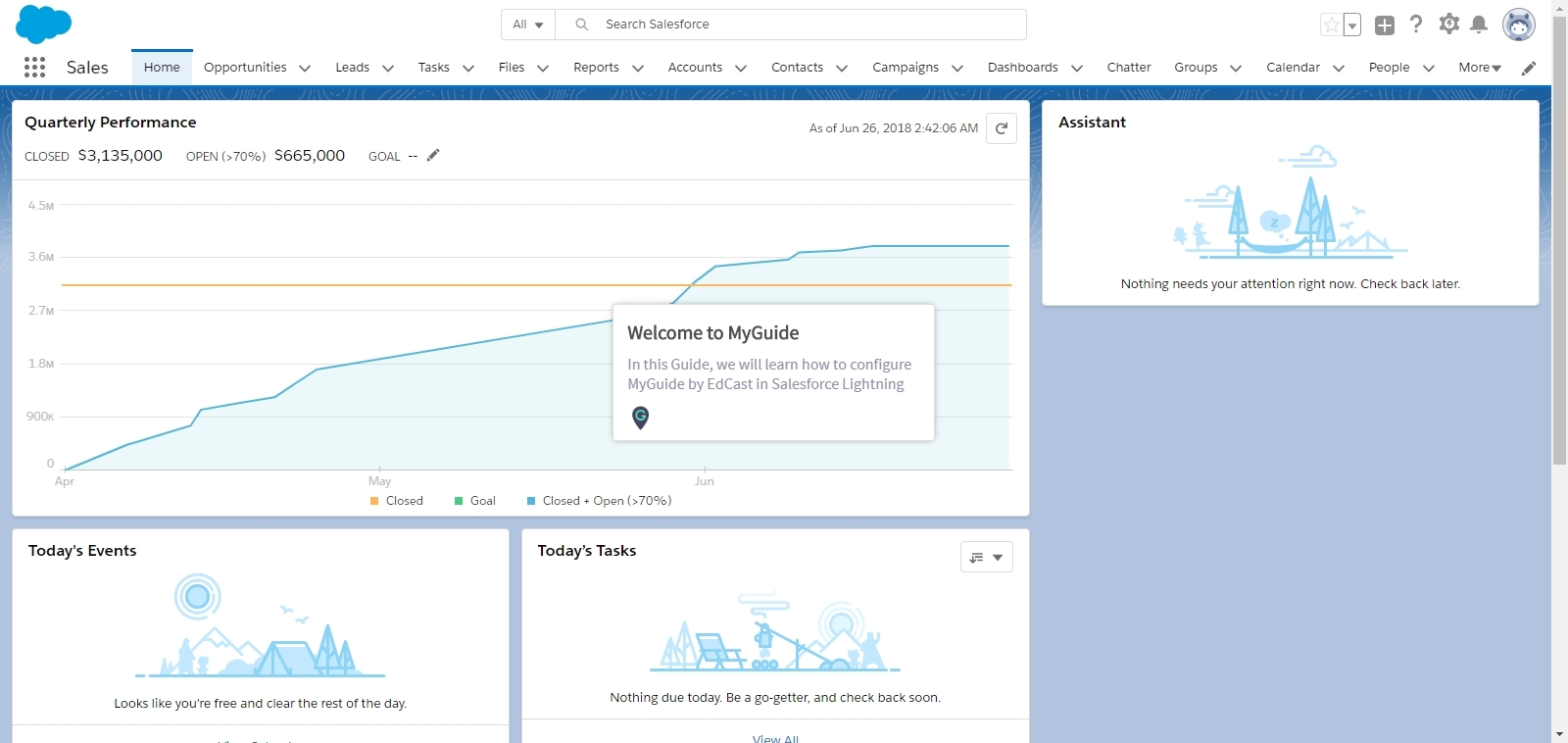Open the user profile avatar

(x=1519, y=25)
